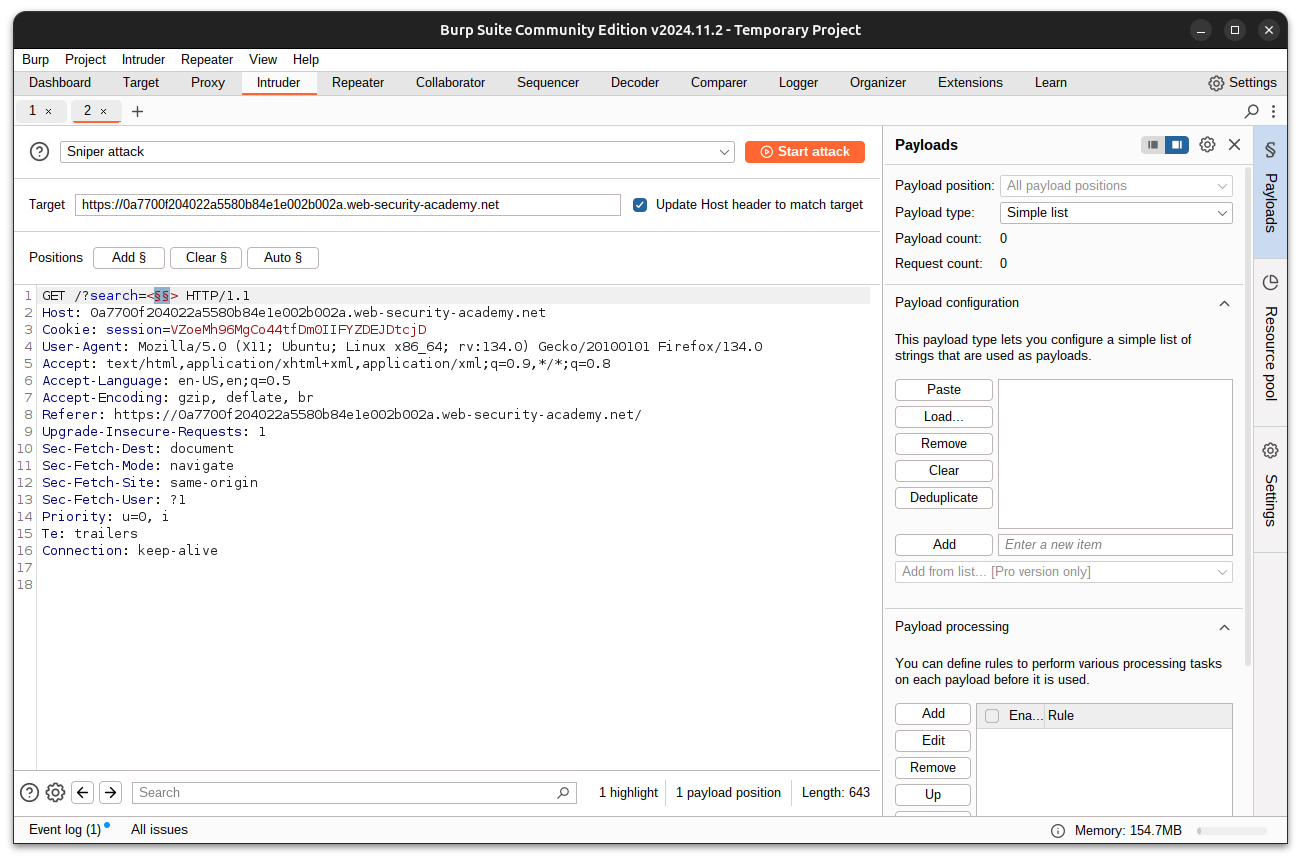Open Payloads side tab icon
The image size is (1301, 860).
click(1270, 150)
